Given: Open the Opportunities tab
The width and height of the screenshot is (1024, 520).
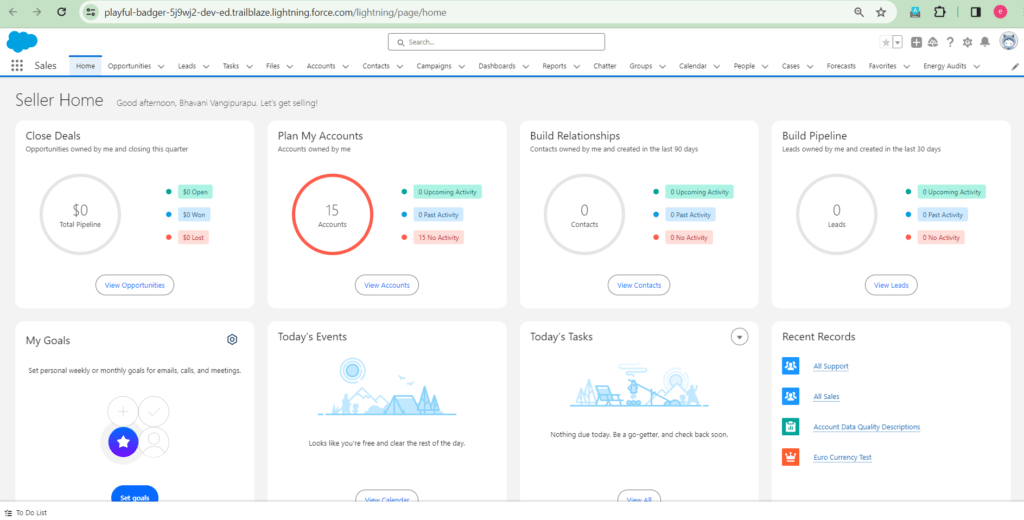Looking at the screenshot, I should pyautogui.click(x=129, y=66).
